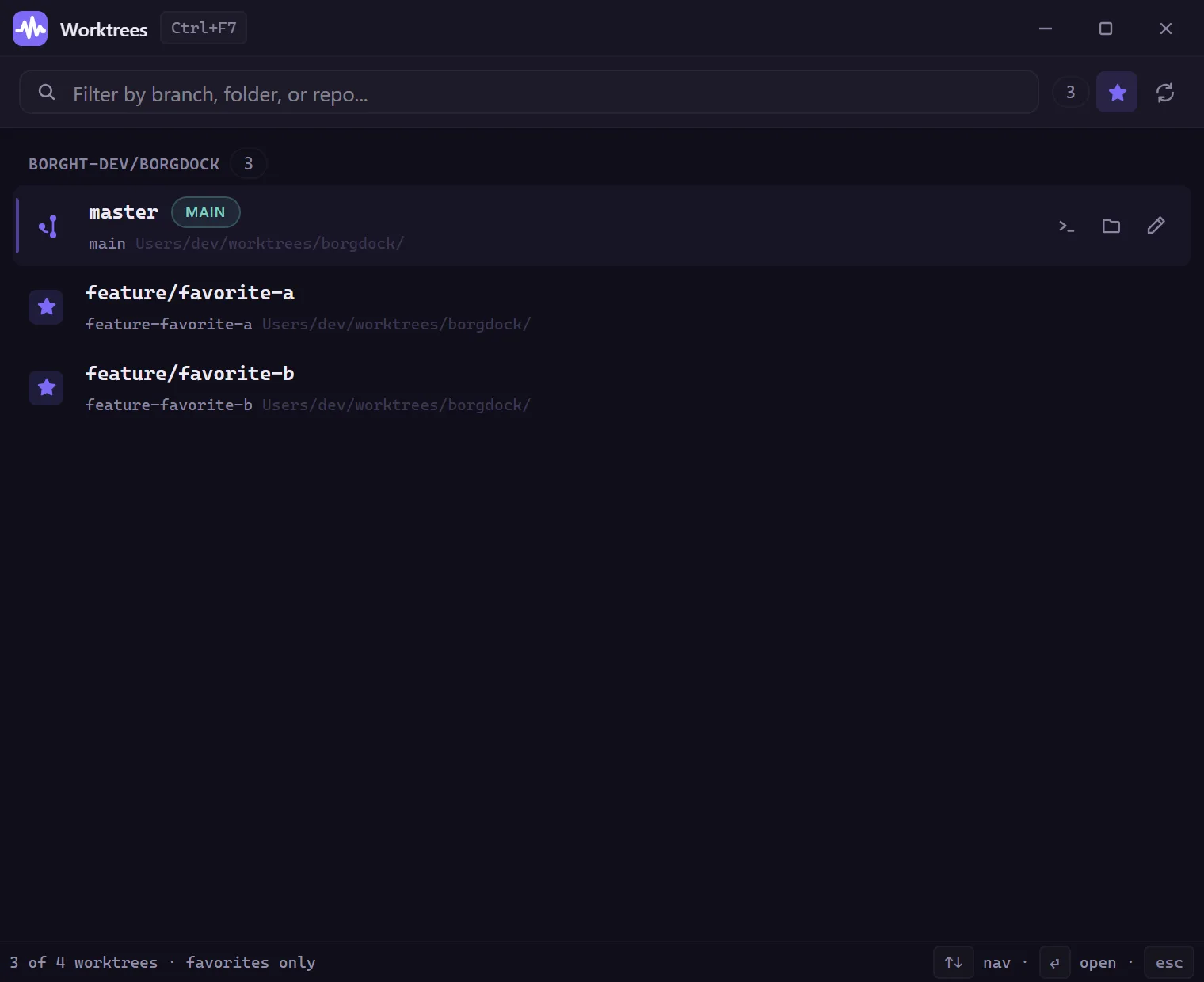This screenshot has width=1204, height=982.
Task: Select the master worktree row
Action: pyautogui.click(x=602, y=226)
